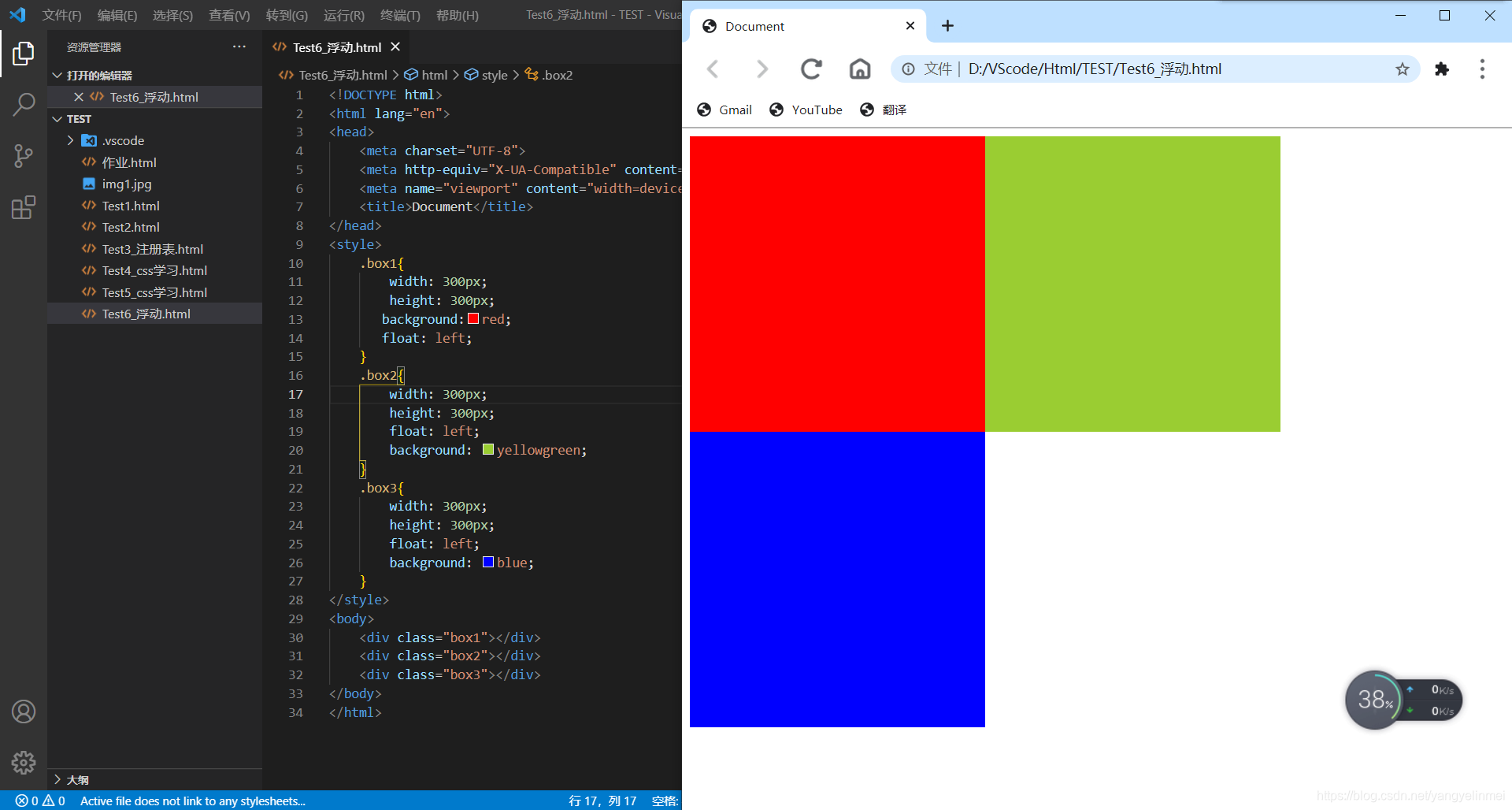Open the Search view in activity bar

[x=24, y=104]
